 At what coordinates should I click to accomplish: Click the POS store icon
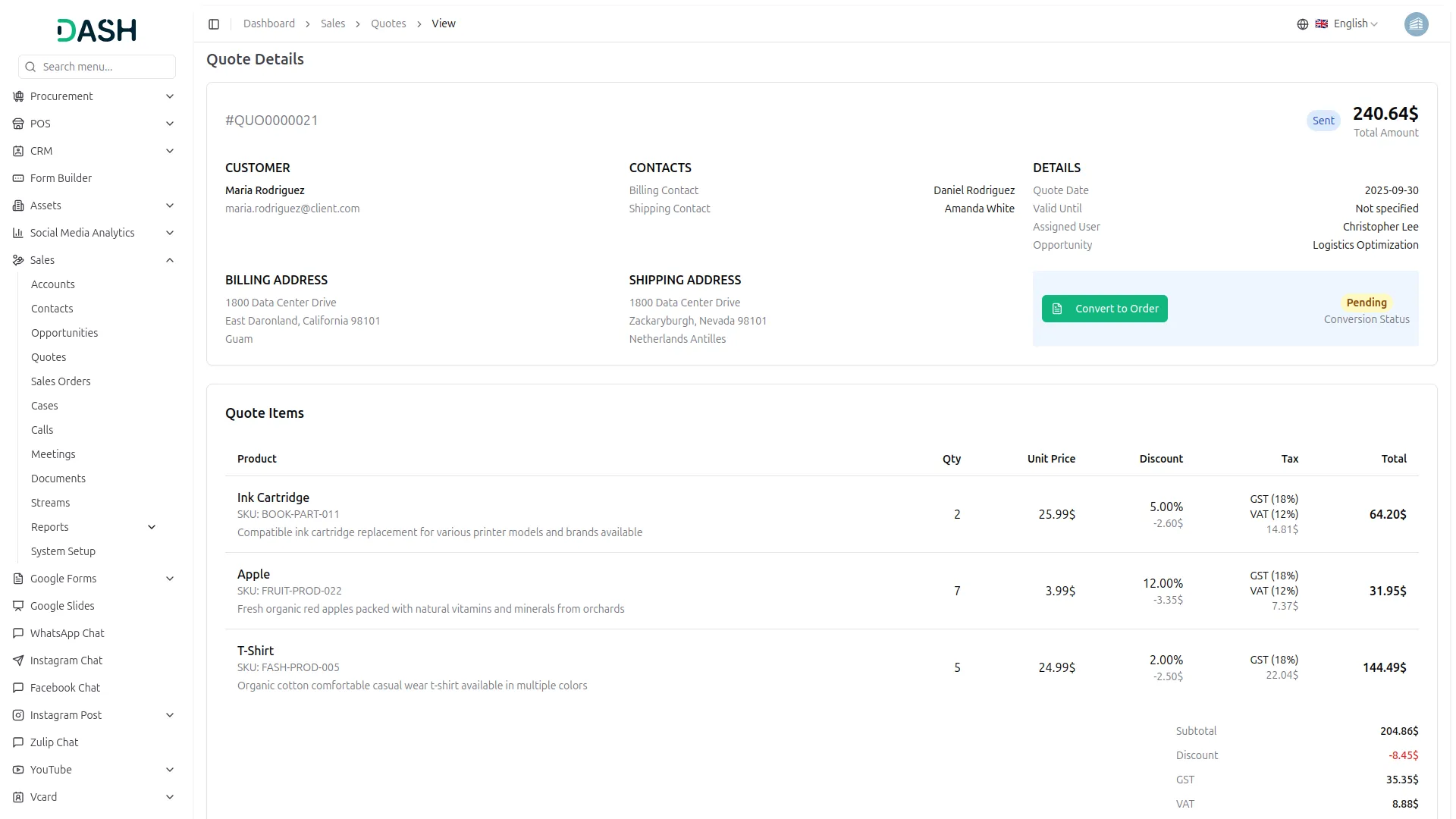coord(18,124)
